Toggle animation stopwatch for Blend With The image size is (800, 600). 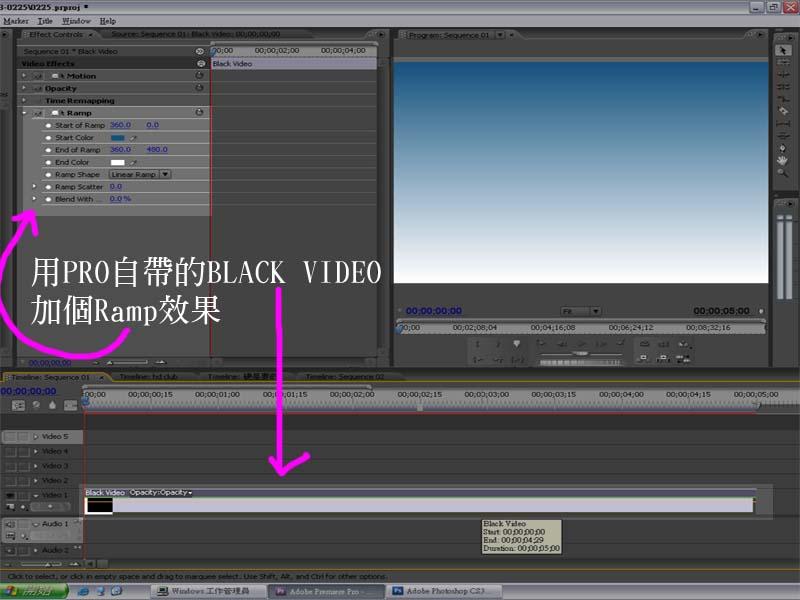(48, 199)
